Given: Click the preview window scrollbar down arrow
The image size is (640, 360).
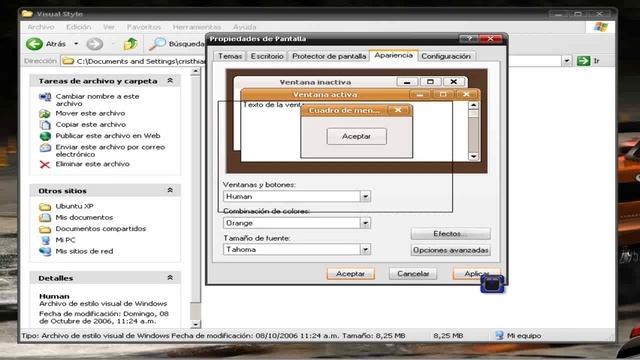Looking at the screenshot, I should click(x=473, y=156).
